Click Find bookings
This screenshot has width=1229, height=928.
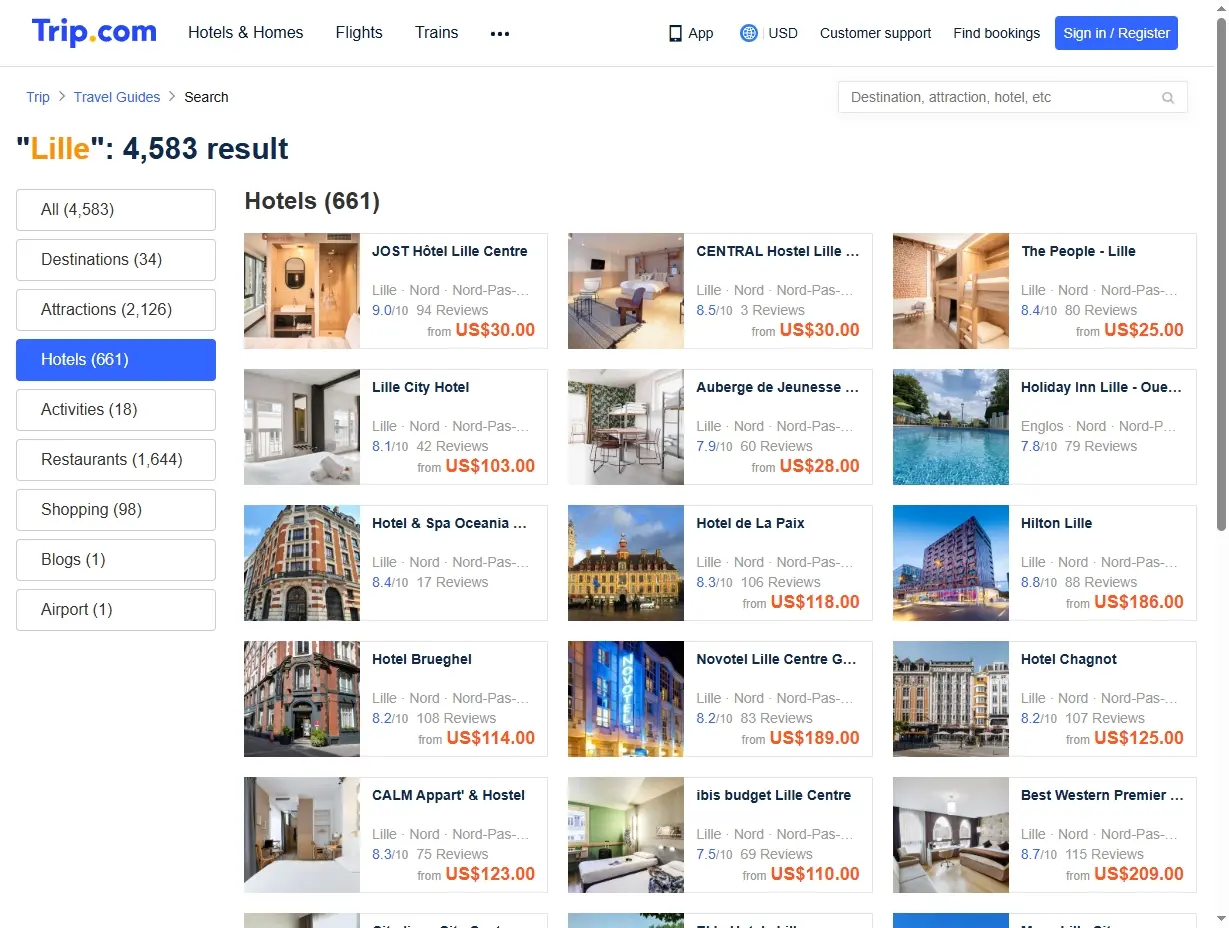(996, 33)
